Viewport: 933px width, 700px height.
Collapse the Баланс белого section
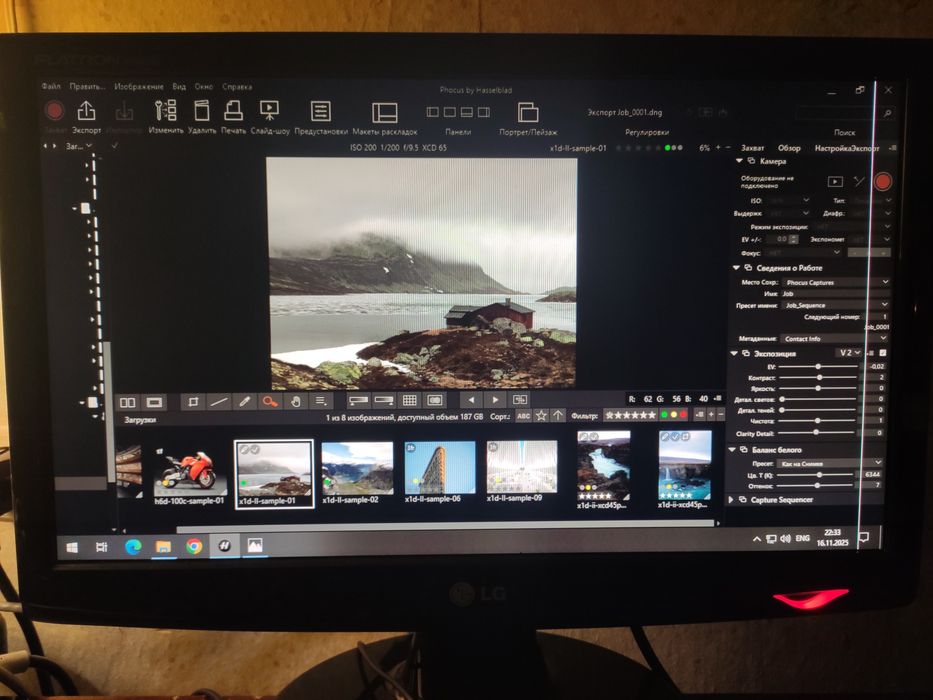(x=733, y=450)
